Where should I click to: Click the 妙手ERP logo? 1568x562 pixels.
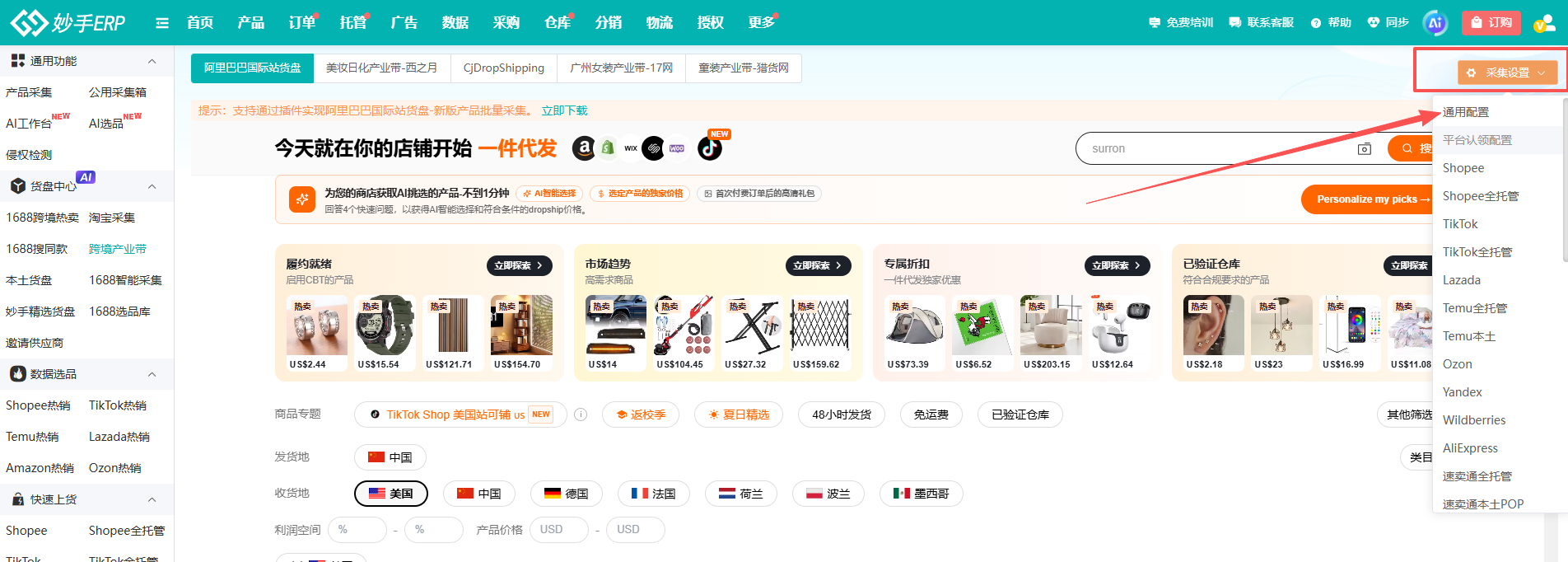(68, 22)
